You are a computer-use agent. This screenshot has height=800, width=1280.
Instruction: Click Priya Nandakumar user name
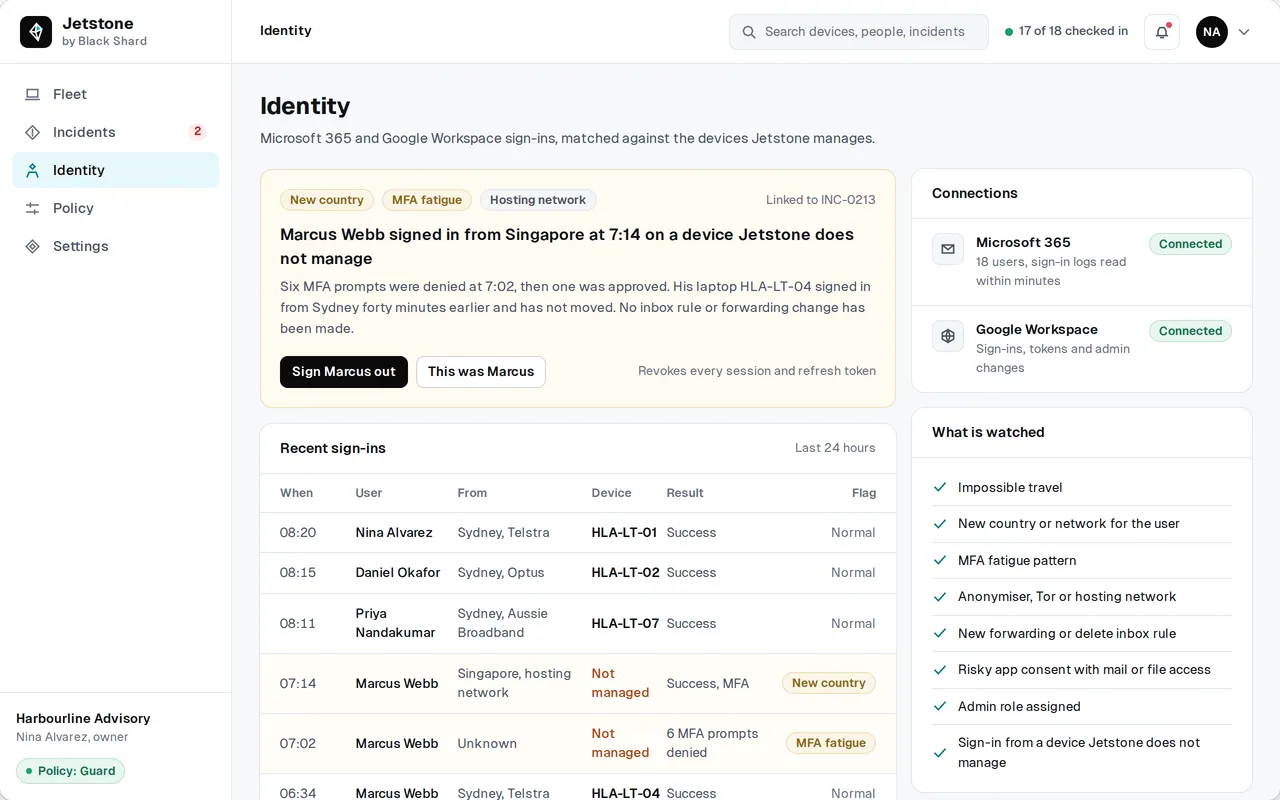(x=396, y=623)
